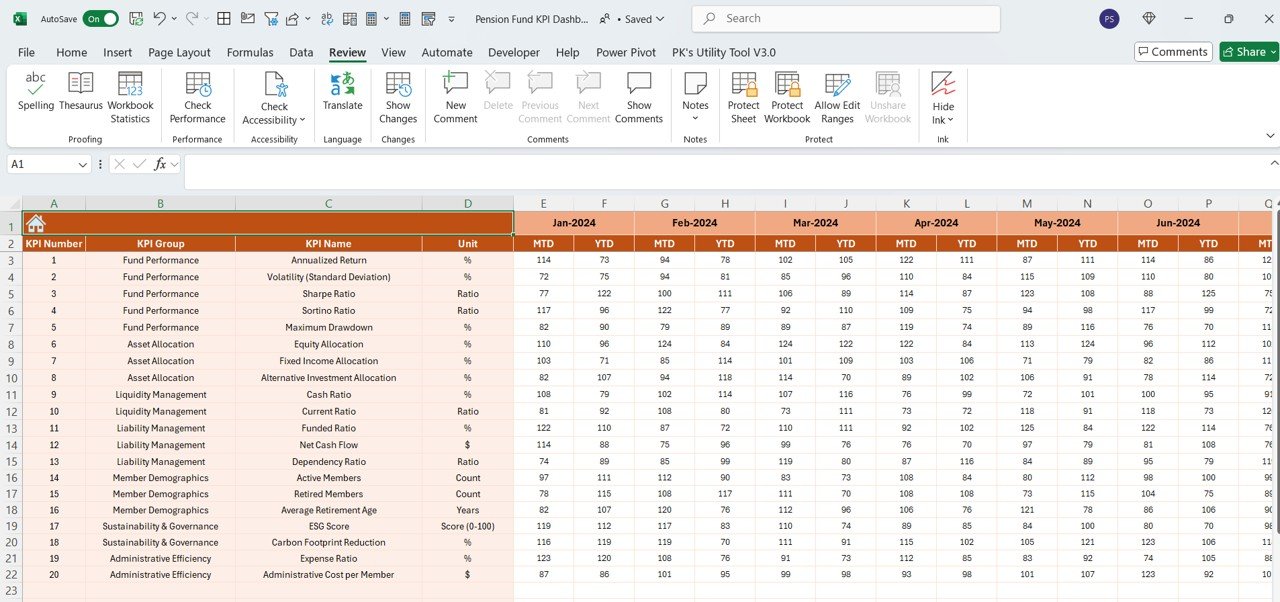1280x602 pixels.
Task: Click the Score (0-100) unit cell
Action: (x=468, y=526)
